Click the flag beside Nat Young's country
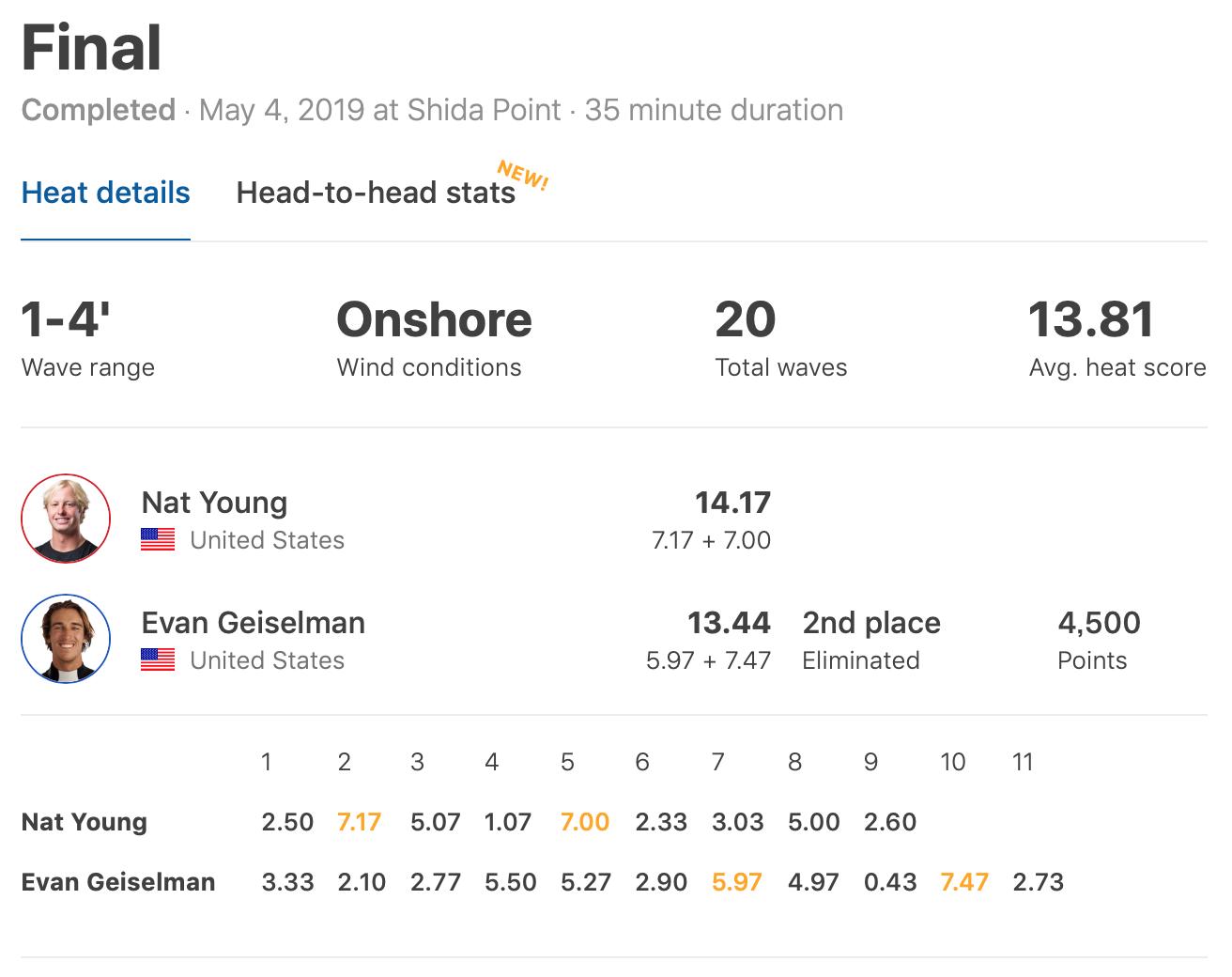The image size is (1232, 977). click(158, 539)
